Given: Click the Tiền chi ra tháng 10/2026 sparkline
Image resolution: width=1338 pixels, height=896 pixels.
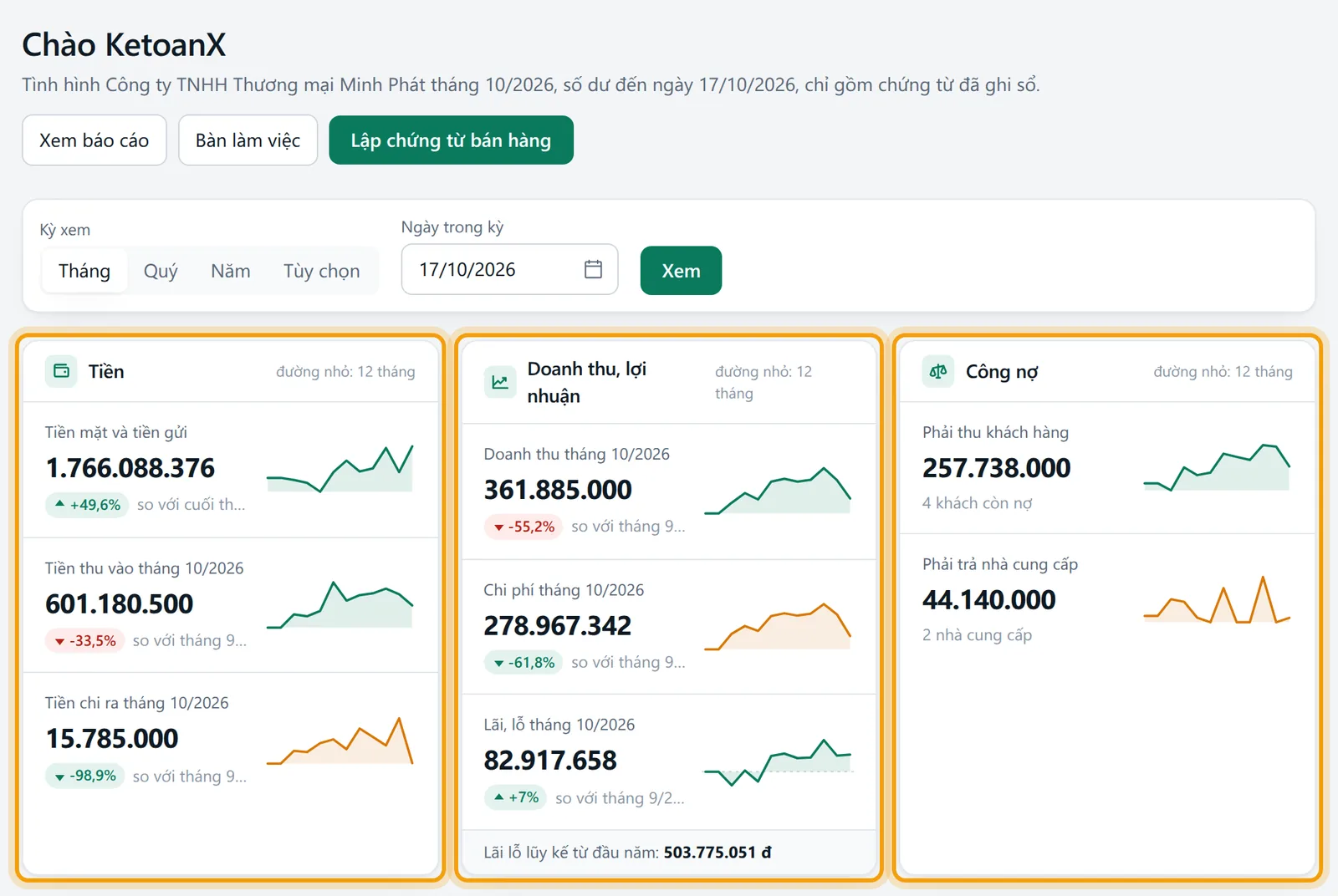Looking at the screenshot, I should (x=340, y=741).
